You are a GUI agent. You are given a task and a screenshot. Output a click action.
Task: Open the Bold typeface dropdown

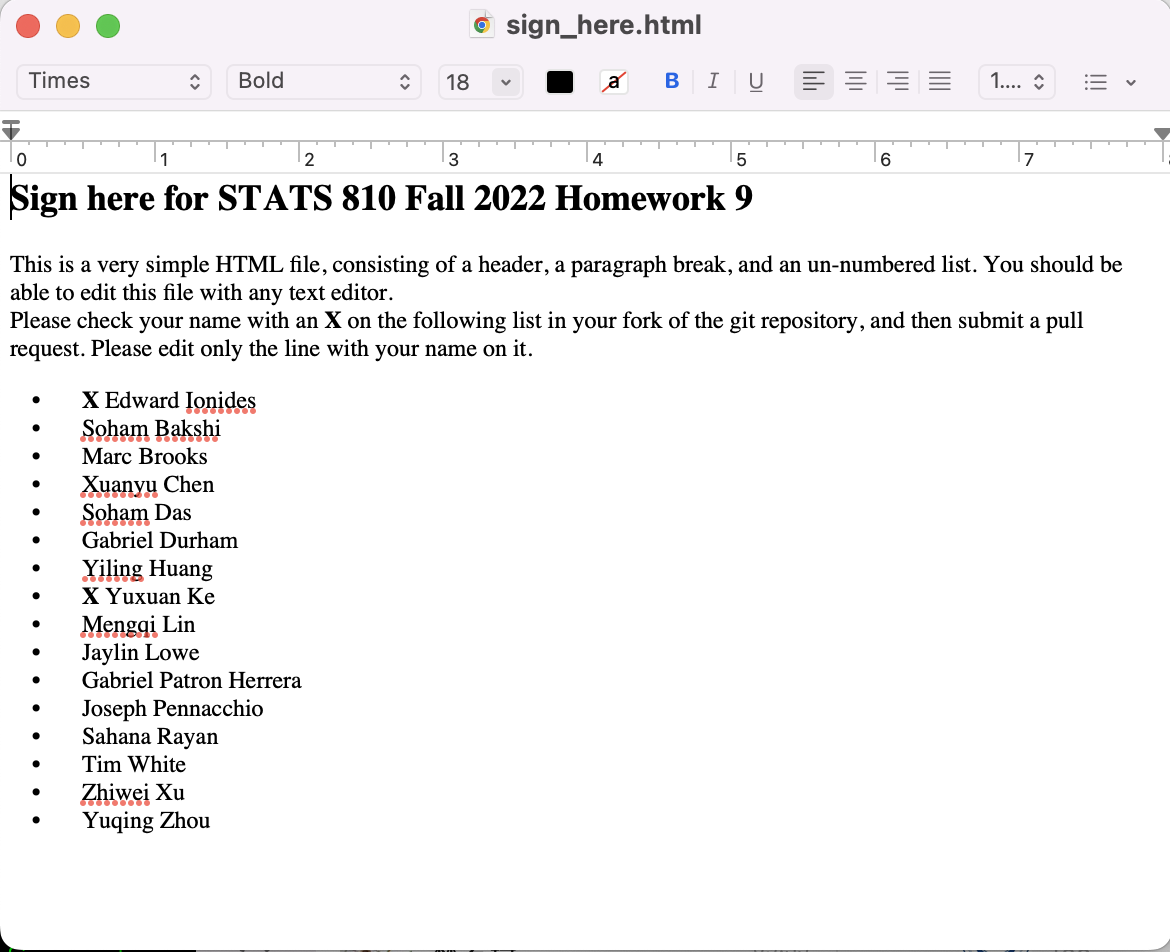pyautogui.click(x=324, y=81)
